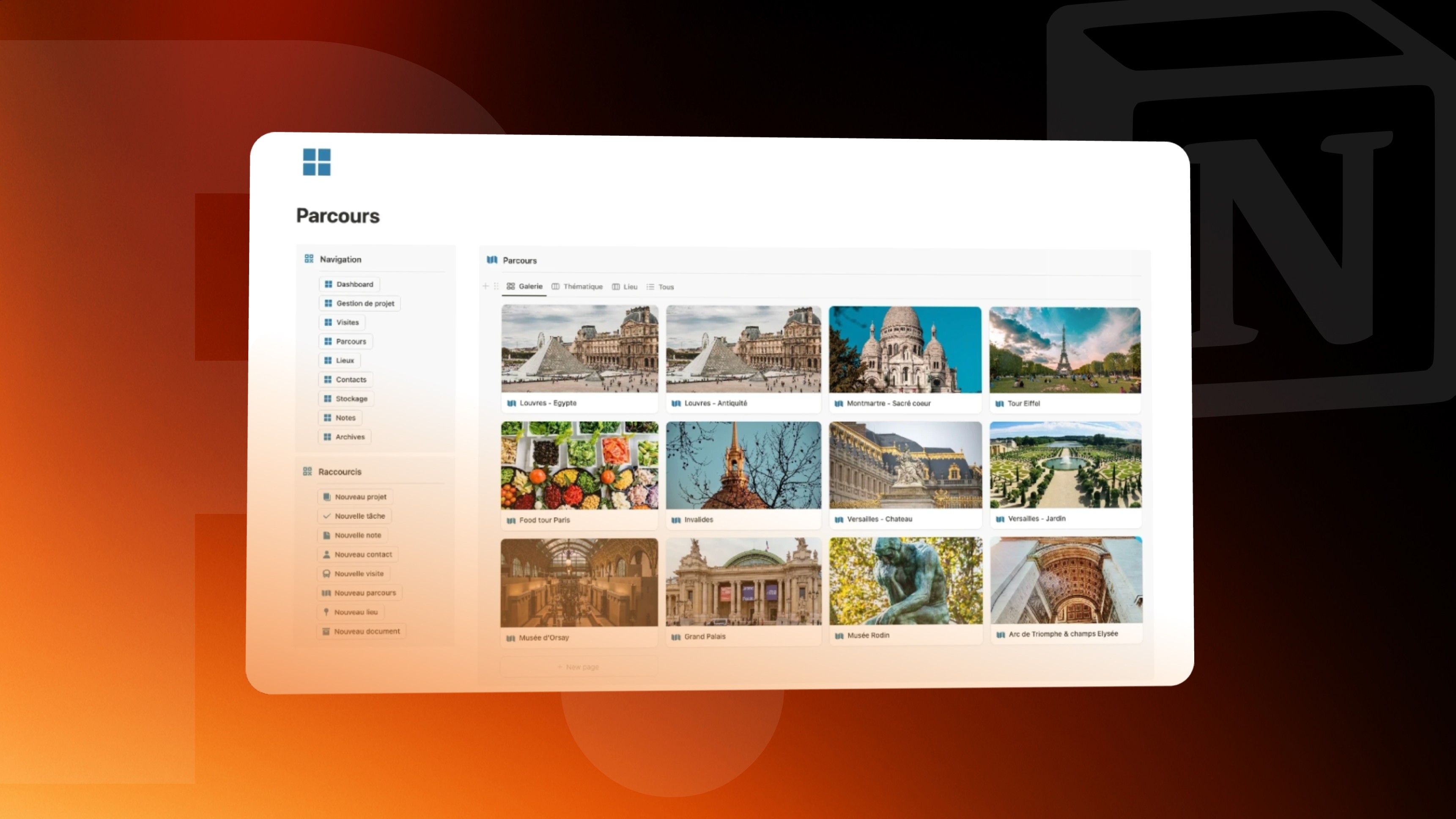
Task: Click the plus icon left of the Galerie tab
Action: pyautogui.click(x=485, y=286)
